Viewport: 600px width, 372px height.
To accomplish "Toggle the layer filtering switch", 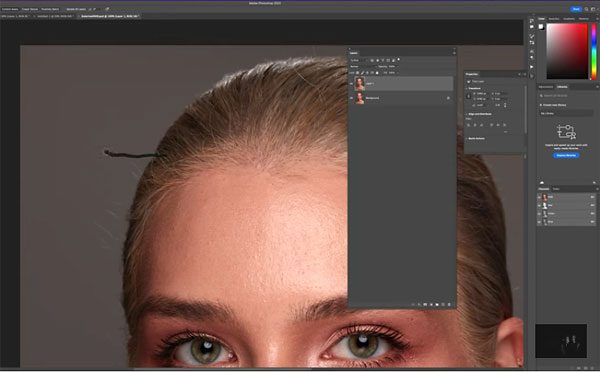I will 399,60.
